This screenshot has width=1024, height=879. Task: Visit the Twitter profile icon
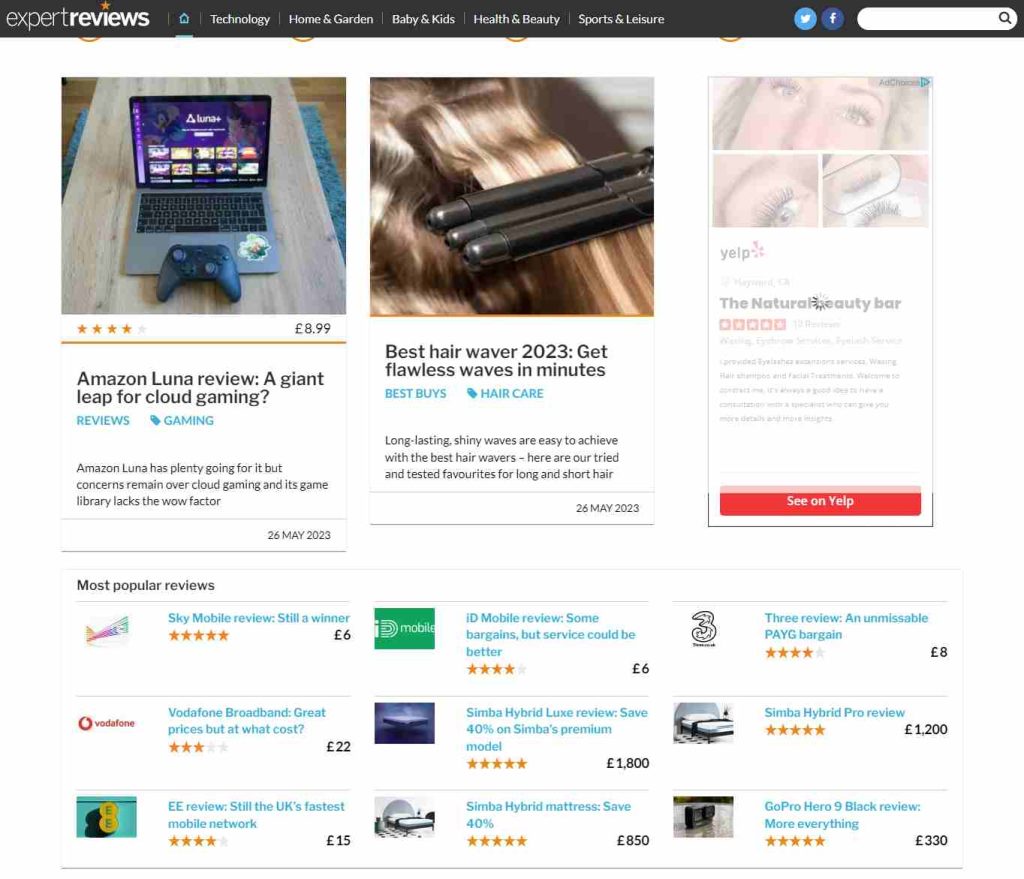coord(805,18)
